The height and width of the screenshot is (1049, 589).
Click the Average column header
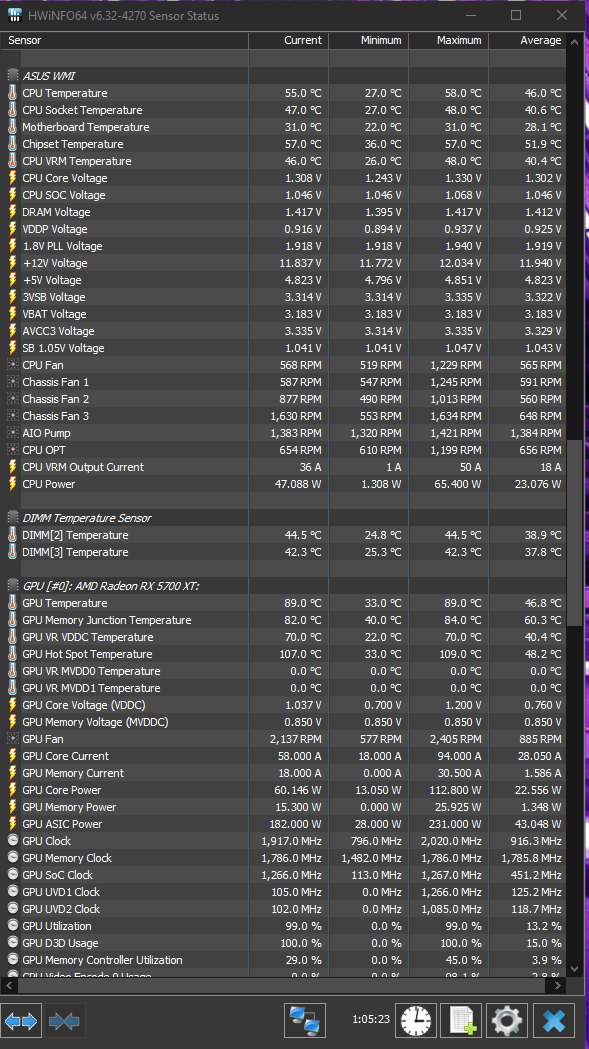527,40
